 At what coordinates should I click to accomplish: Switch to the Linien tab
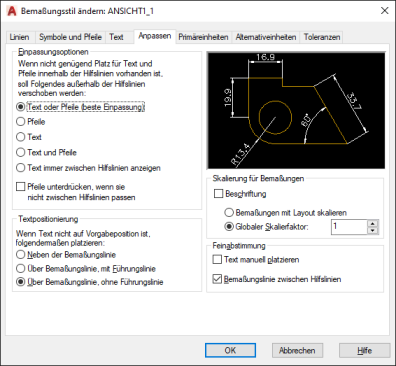[19, 37]
